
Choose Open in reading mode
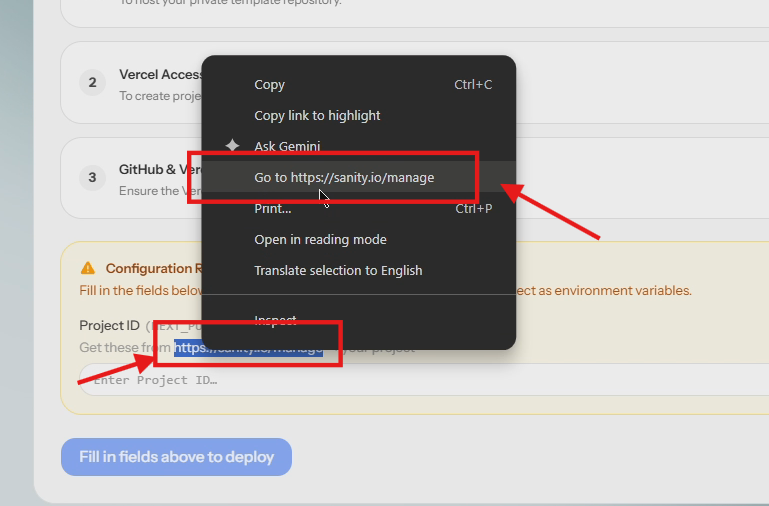click(x=359, y=239)
